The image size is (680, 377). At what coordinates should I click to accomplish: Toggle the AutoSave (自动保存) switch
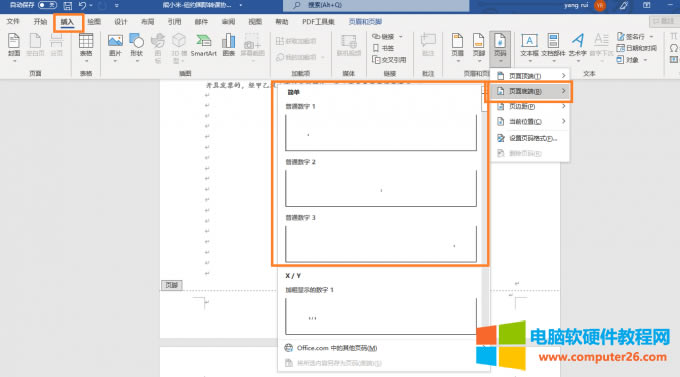47,5
